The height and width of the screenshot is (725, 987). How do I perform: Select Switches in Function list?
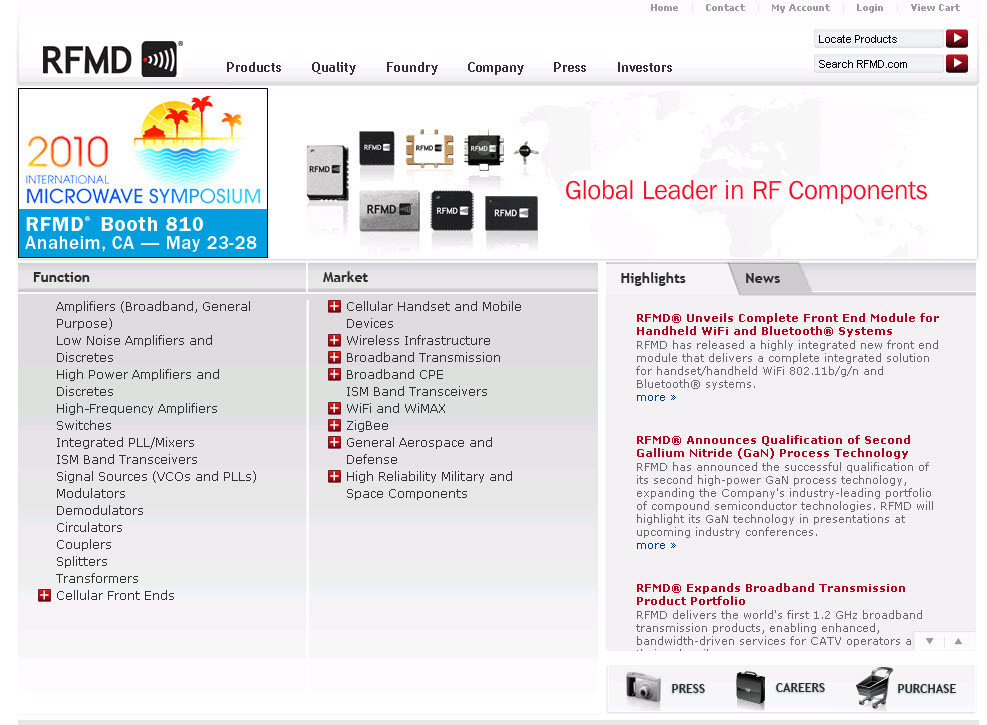(84, 425)
